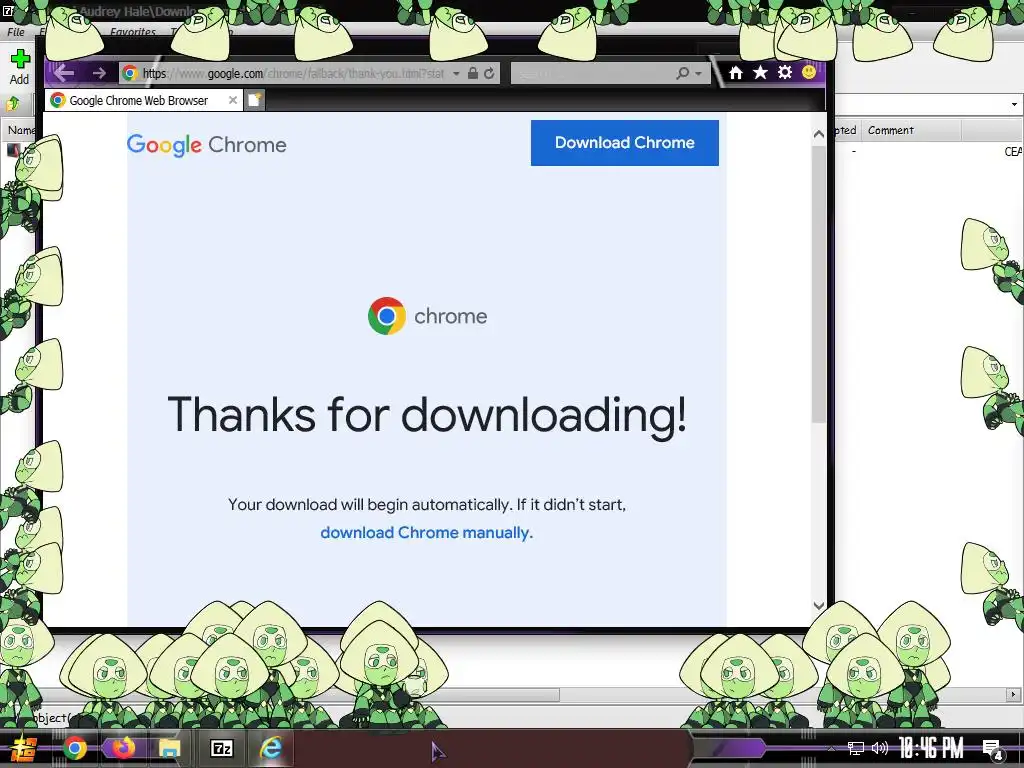
Task: Click the volume speaker tray icon
Action: (x=880, y=748)
